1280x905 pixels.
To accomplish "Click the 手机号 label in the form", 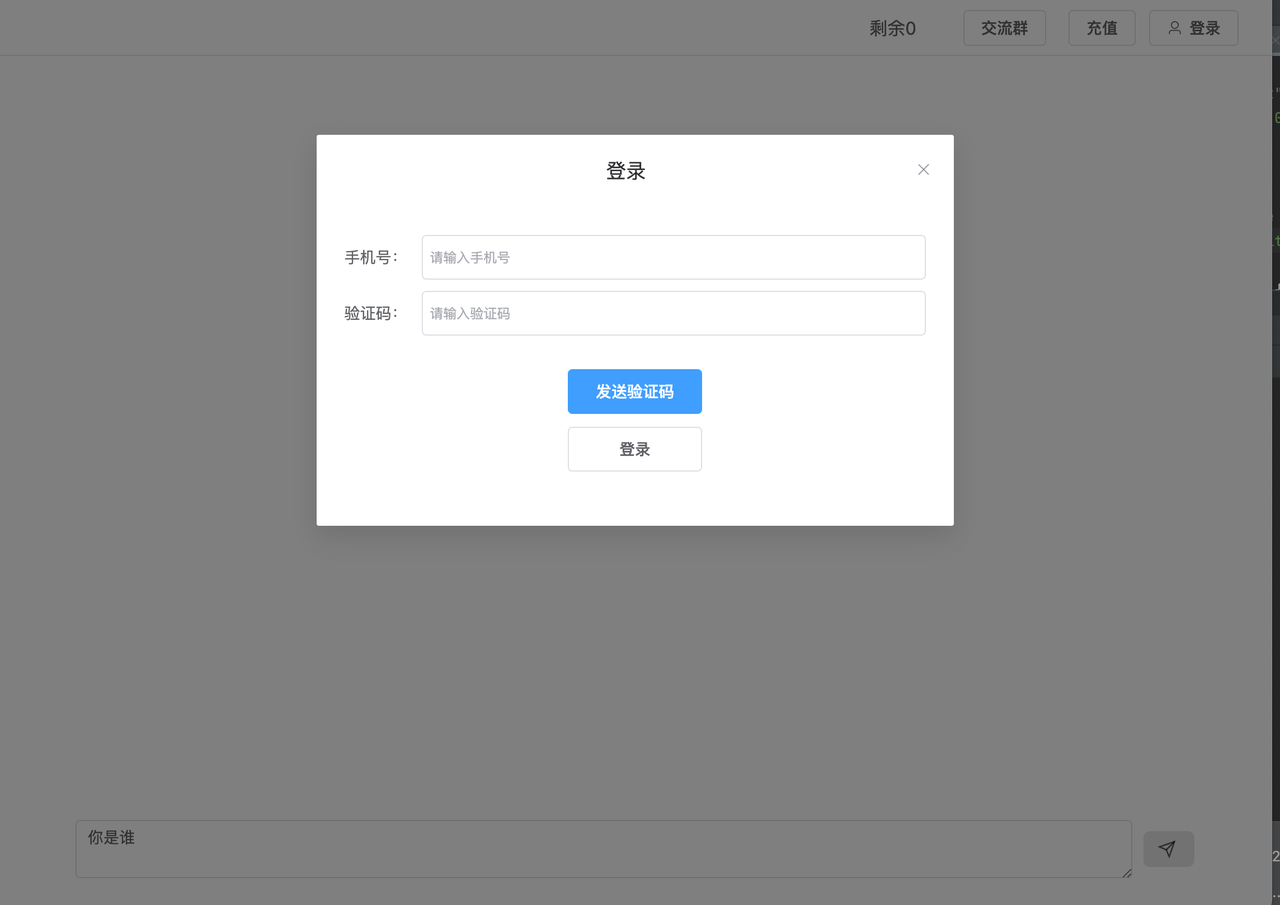I will pos(369,257).
